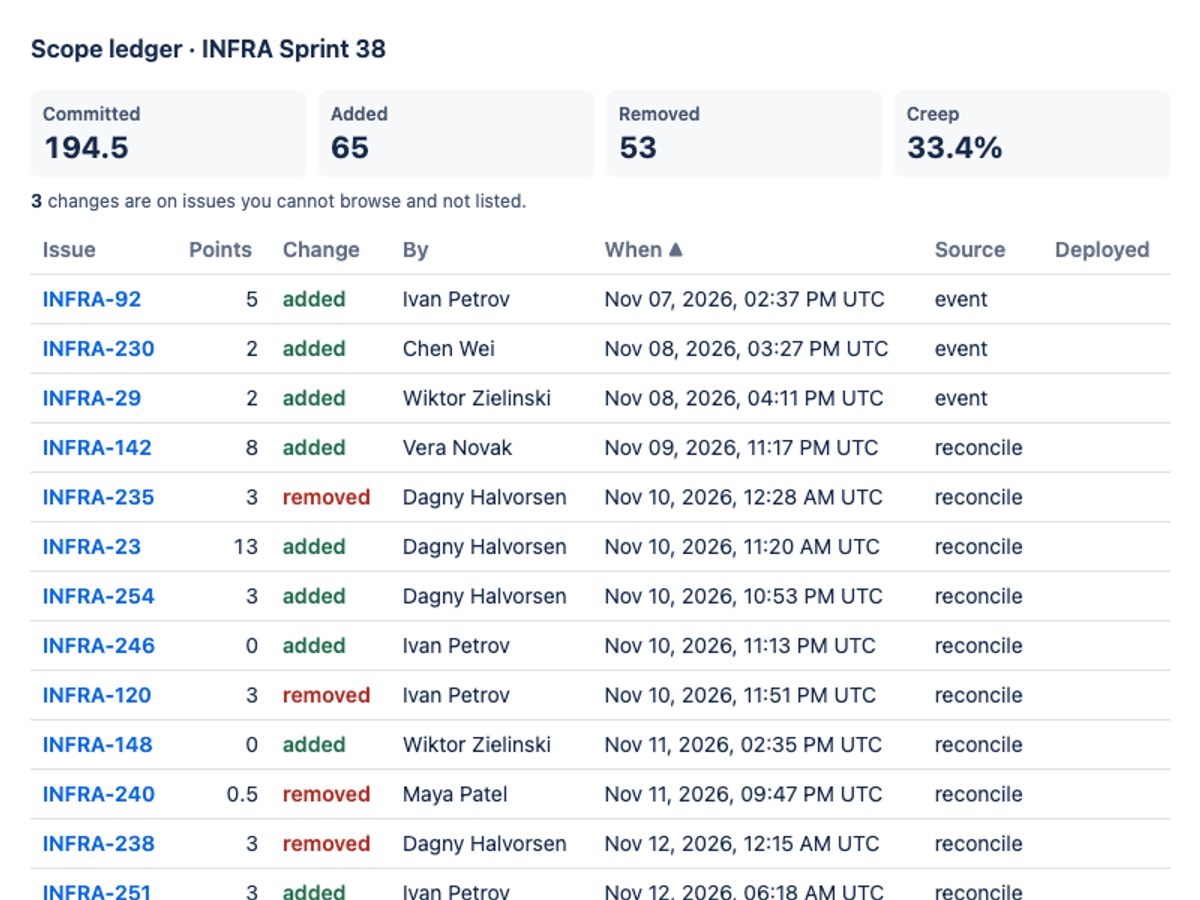Image resolution: width=1200 pixels, height=900 pixels.
Task: Click the By column header
Action: pyautogui.click(x=415, y=250)
